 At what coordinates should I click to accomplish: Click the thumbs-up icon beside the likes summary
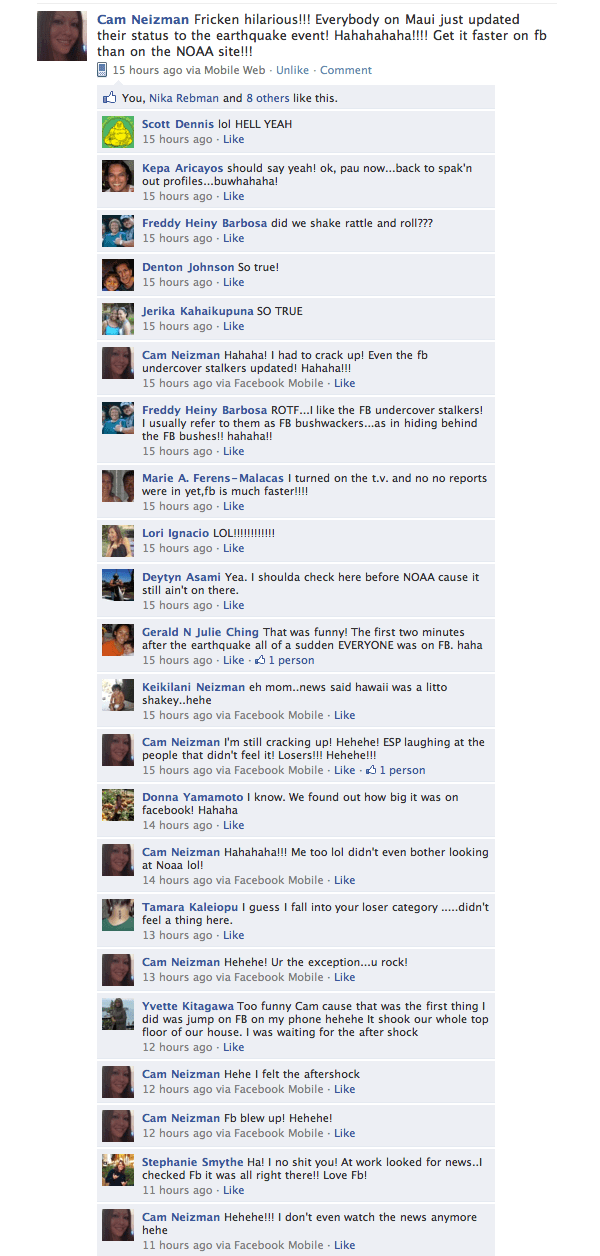(x=110, y=98)
